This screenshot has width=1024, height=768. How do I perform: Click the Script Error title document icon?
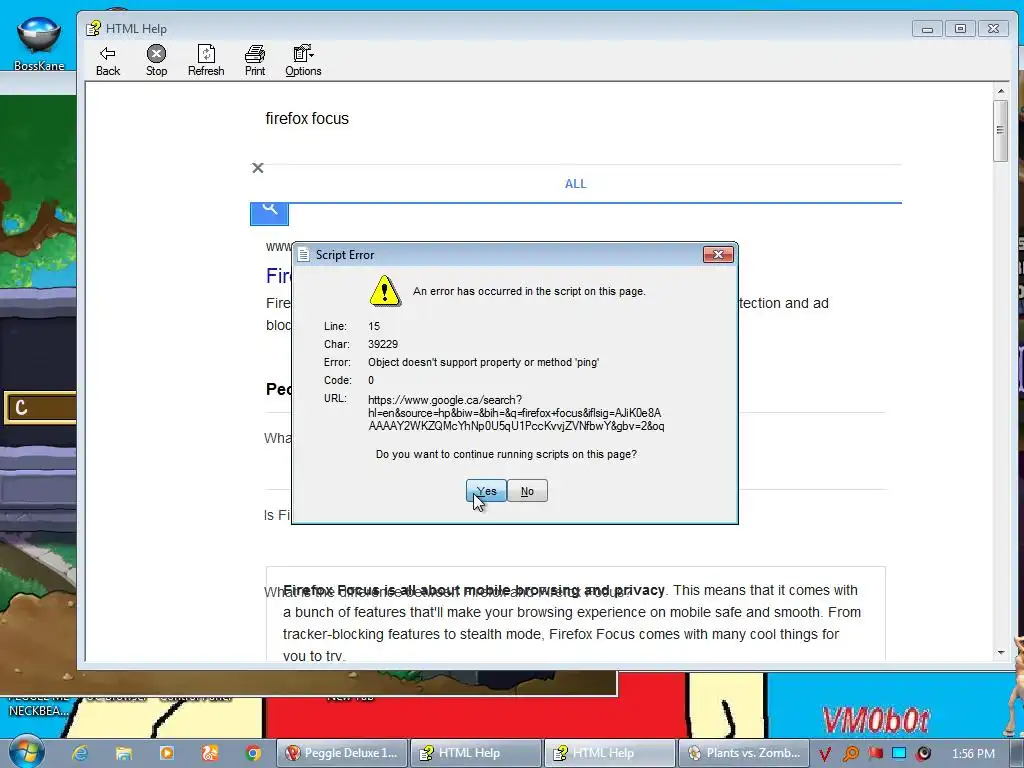[303, 255]
